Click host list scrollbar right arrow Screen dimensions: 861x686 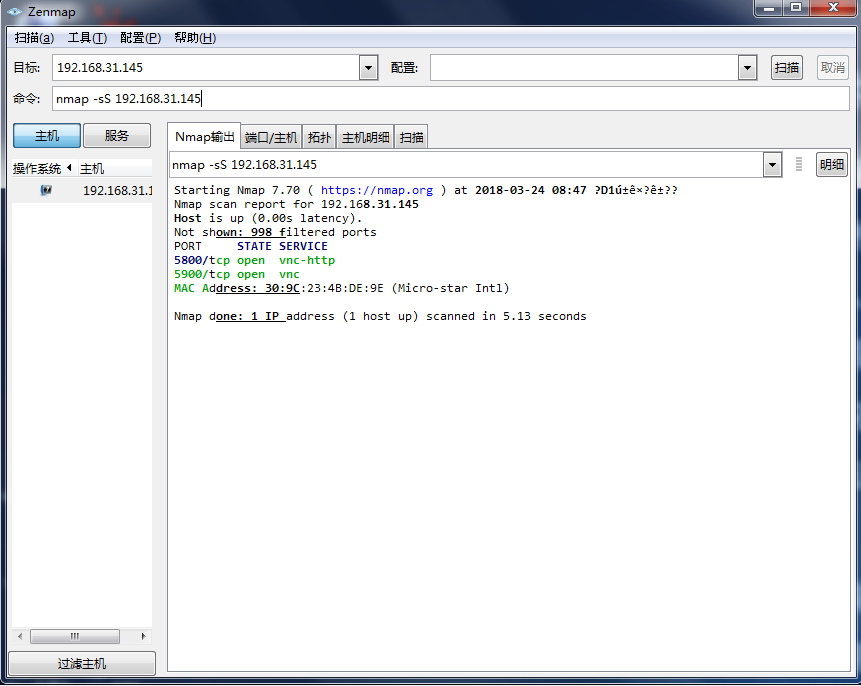[143, 636]
